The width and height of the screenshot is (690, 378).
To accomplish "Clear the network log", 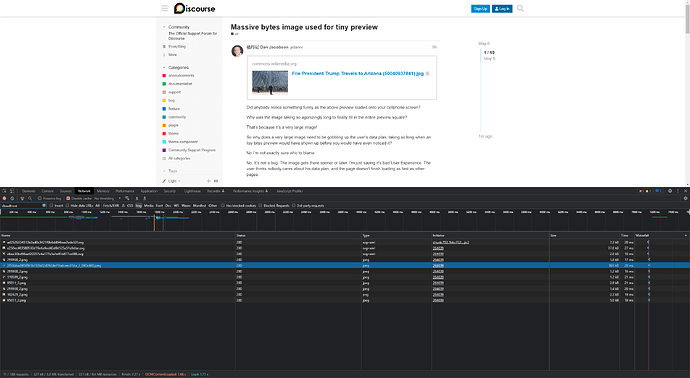I will tap(12, 198).
